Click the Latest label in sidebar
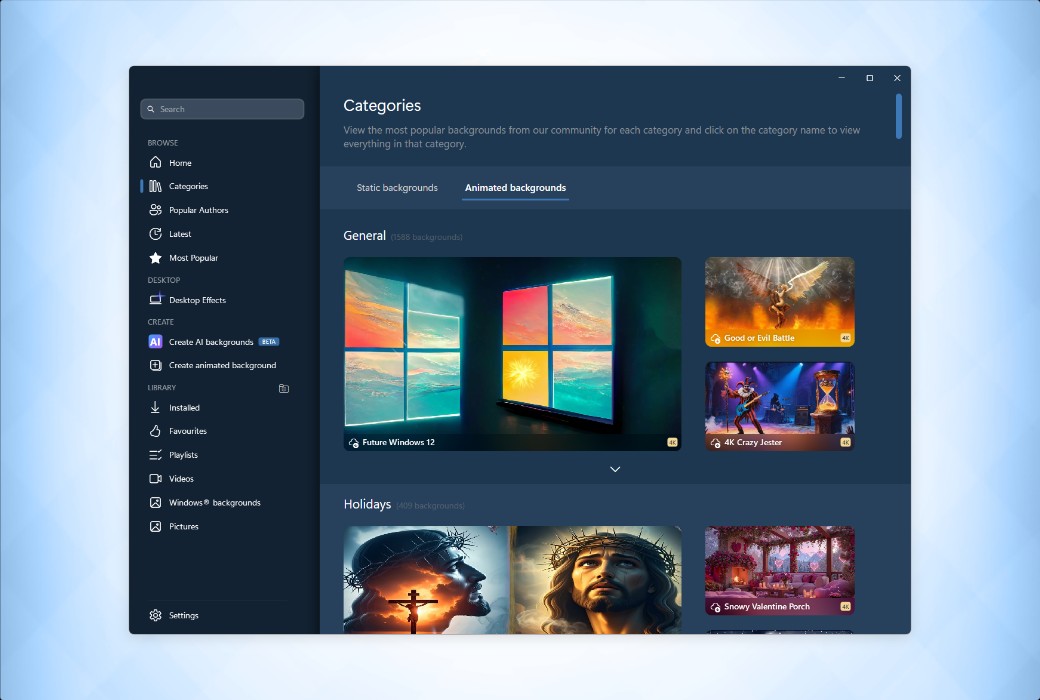 point(180,234)
